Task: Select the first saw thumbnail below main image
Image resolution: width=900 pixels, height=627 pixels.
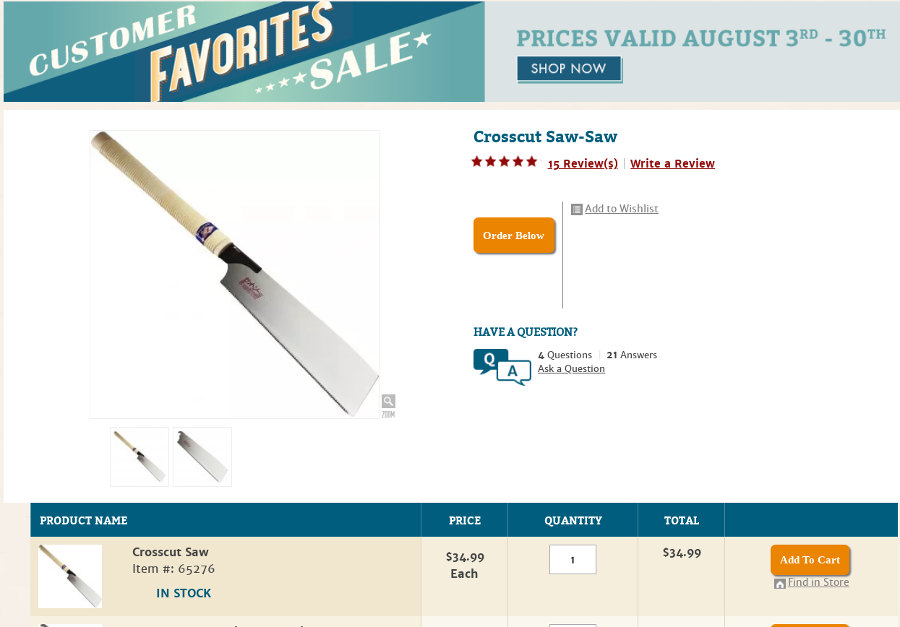Action: pyautogui.click(x=139, y=457)
